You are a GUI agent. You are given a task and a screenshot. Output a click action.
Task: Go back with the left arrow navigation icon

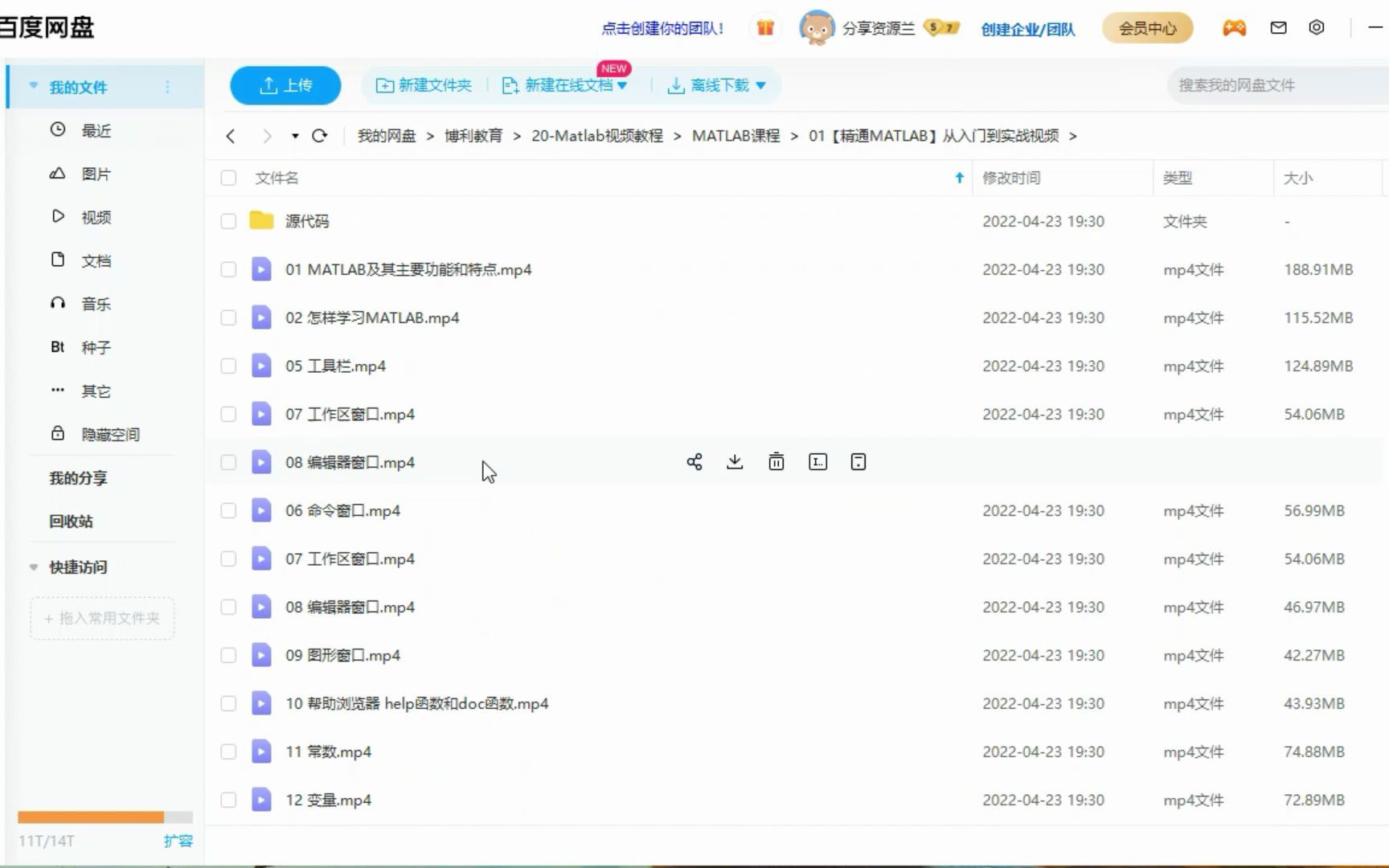[x=231, y=136]
